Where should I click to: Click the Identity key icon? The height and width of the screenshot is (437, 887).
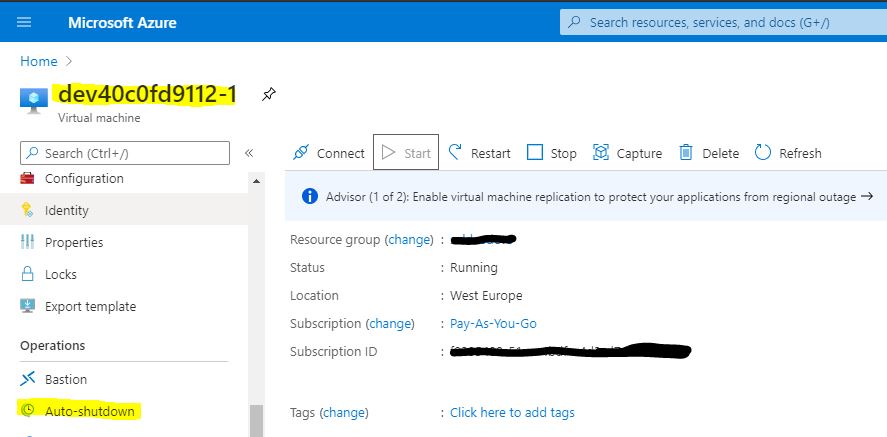pyautogui.click(x=27, y=210)
